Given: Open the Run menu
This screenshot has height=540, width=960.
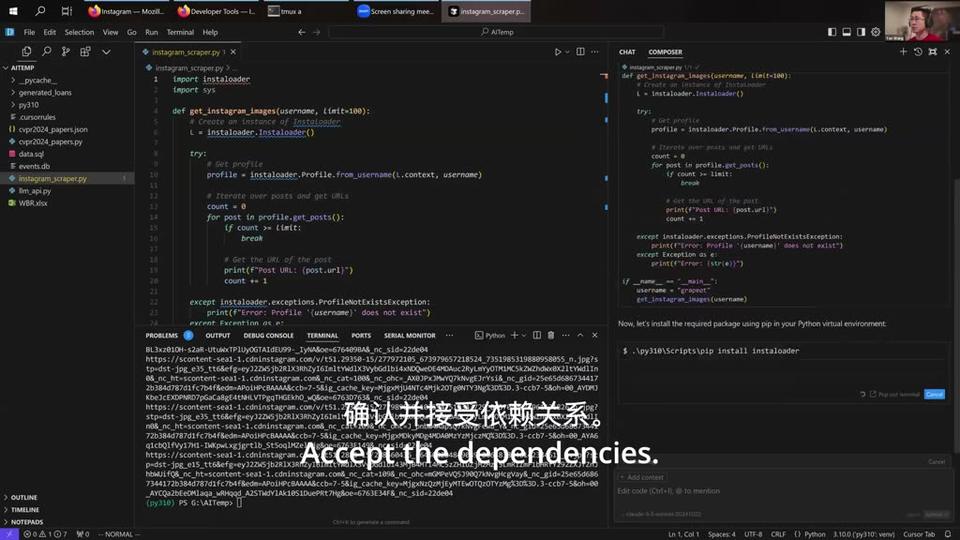Looking at the screenshot, I should coord(151,32).
